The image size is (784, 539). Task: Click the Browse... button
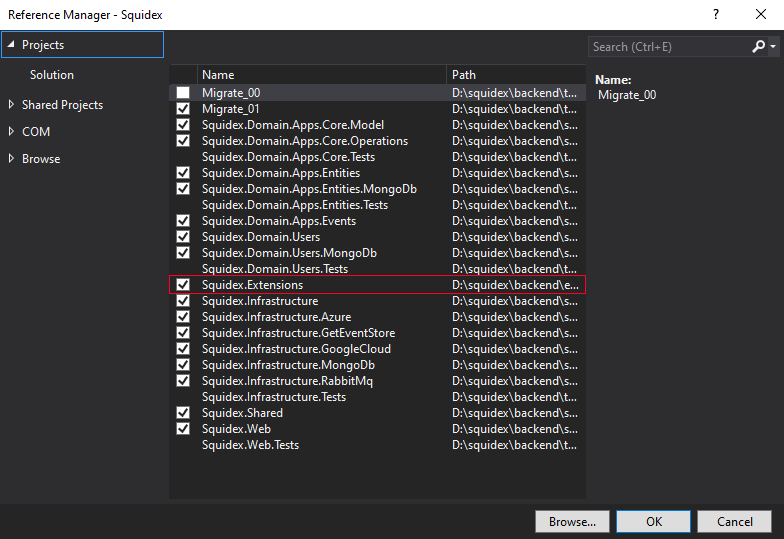click(572, 522)
